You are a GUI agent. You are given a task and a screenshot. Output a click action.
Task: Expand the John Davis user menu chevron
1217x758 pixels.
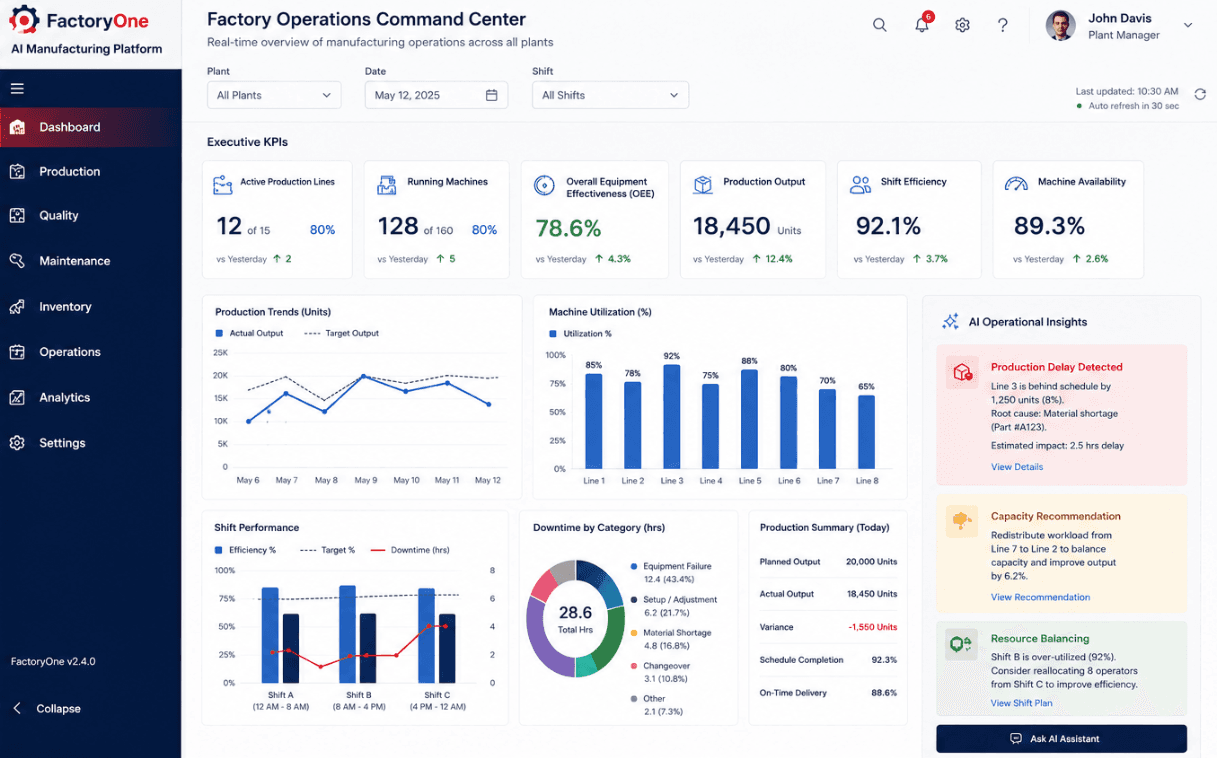(x=1188, y=25)
